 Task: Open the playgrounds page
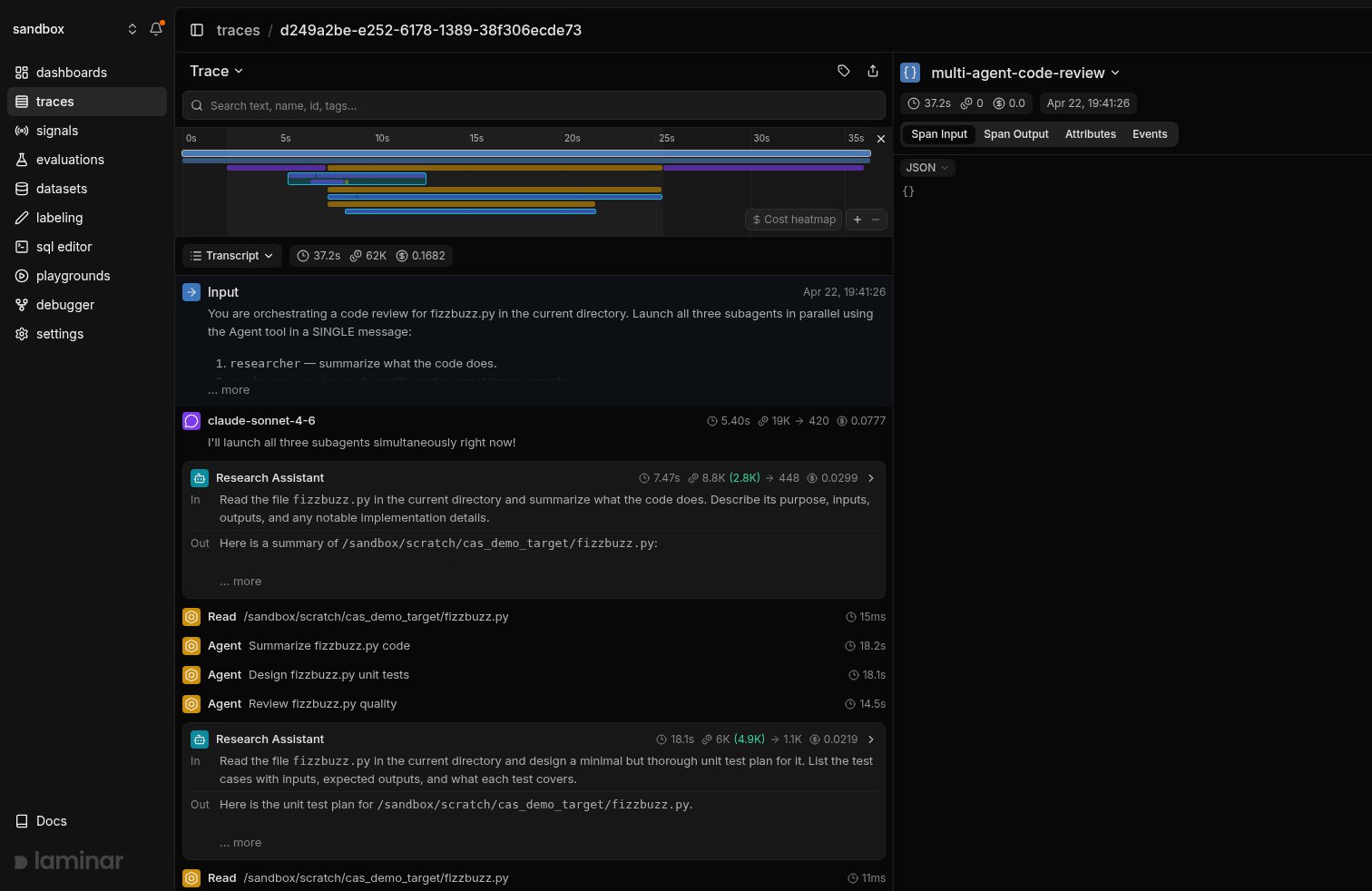coord(87,276)
